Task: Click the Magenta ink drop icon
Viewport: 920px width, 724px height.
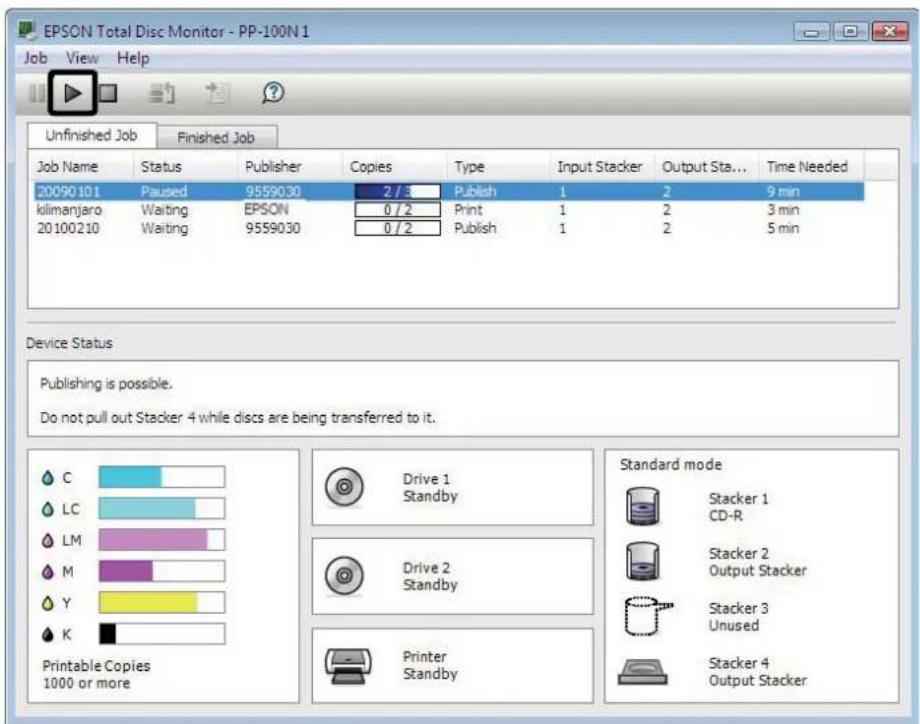Action: (x=48, y=571)
